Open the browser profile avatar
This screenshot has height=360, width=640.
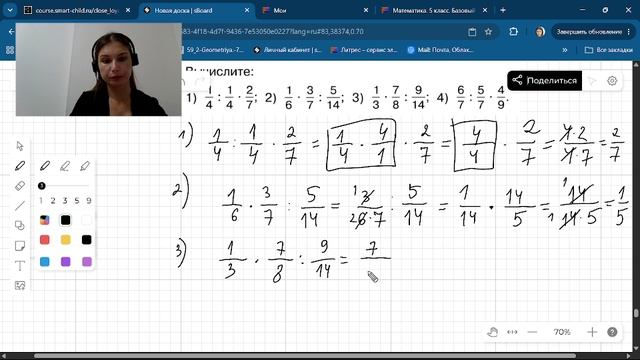(x=540, y=31)
